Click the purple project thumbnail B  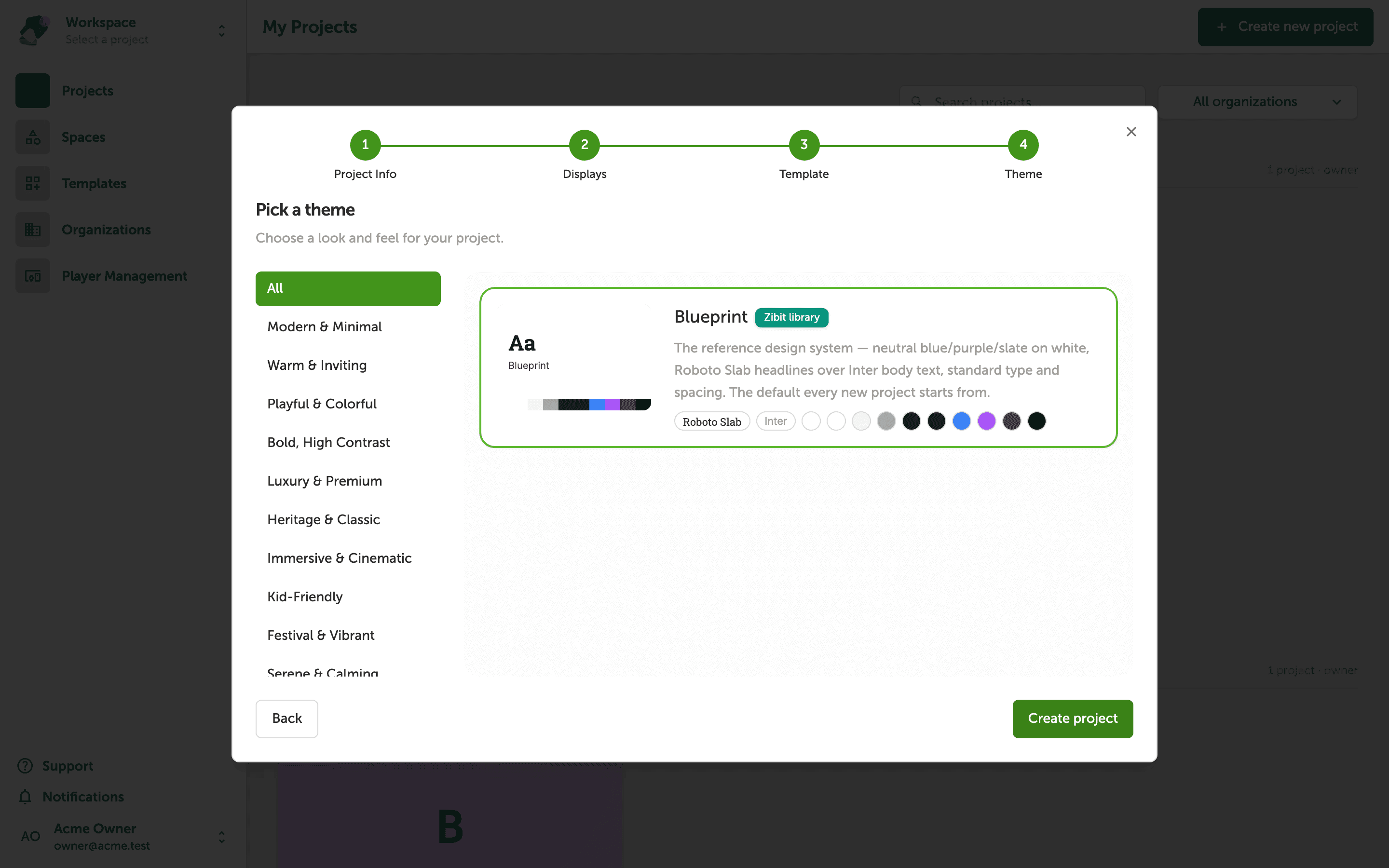point(450,815)
